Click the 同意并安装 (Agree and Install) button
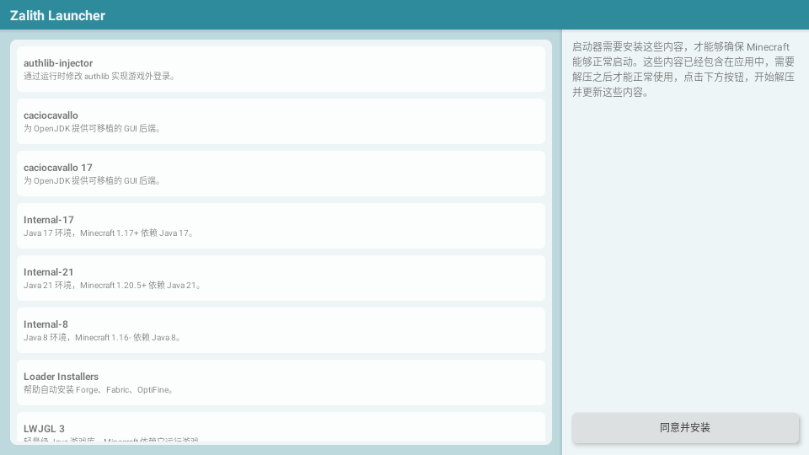809x455 pixels. tap(685, 427)
